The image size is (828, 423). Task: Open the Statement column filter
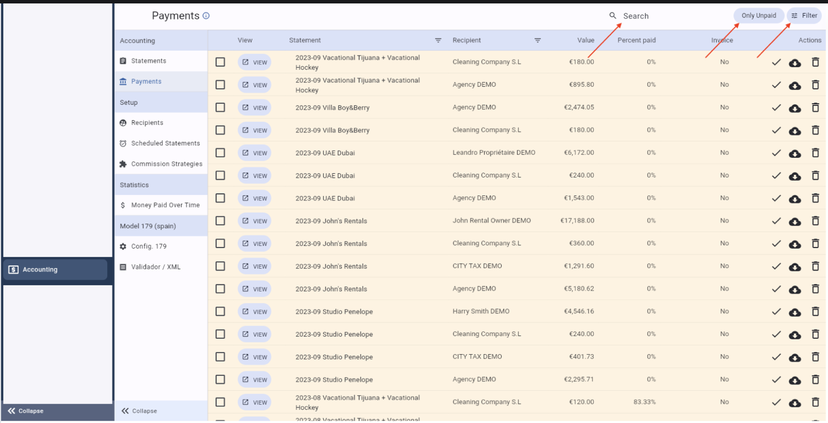[x=438, y=40]
